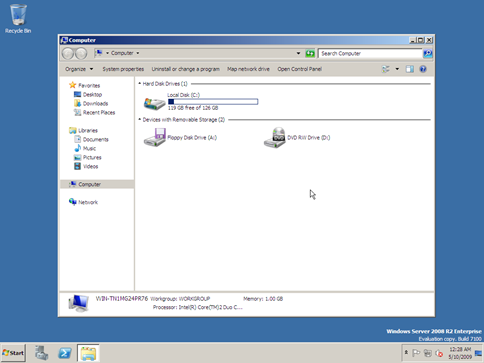Click the Documents label under Libraries
Screen dimensions: 484x363
point(96,139)
